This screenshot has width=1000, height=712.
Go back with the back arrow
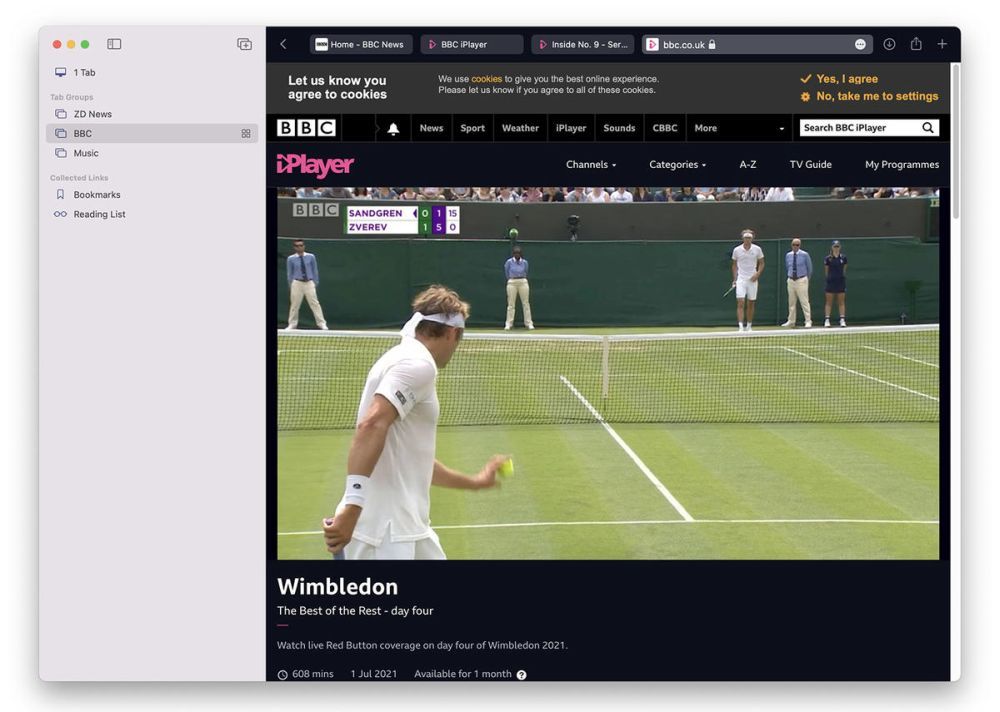(x=283, y=44)
